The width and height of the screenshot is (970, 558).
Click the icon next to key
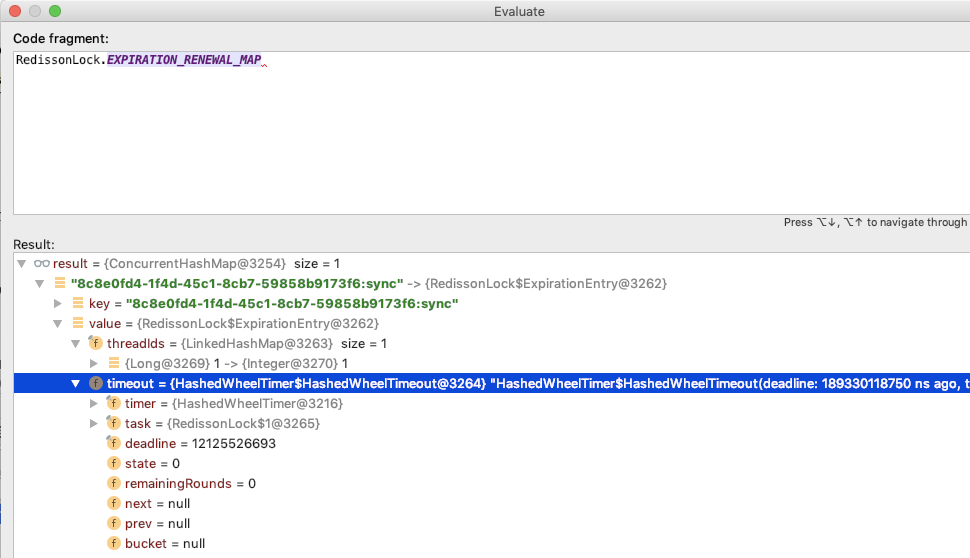pos(78,303)
